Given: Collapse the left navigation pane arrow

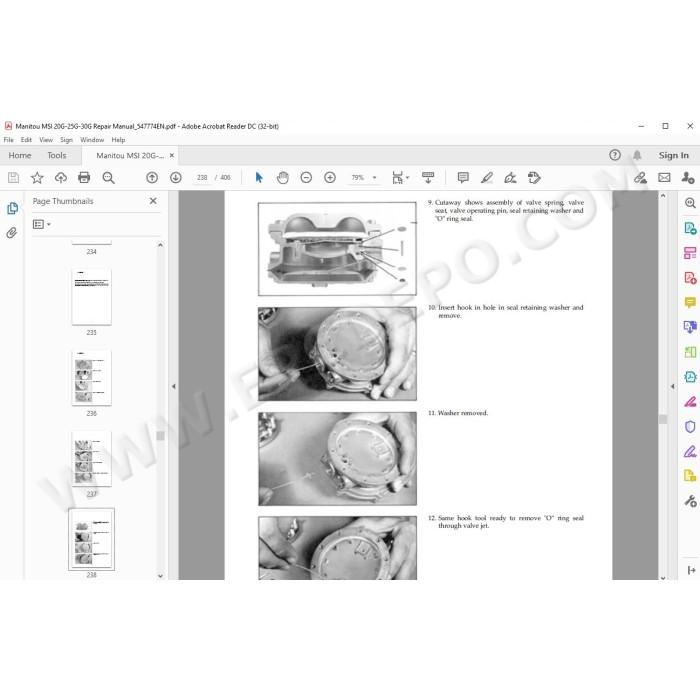Looking at the screenshot, I should tap(174, 386).
